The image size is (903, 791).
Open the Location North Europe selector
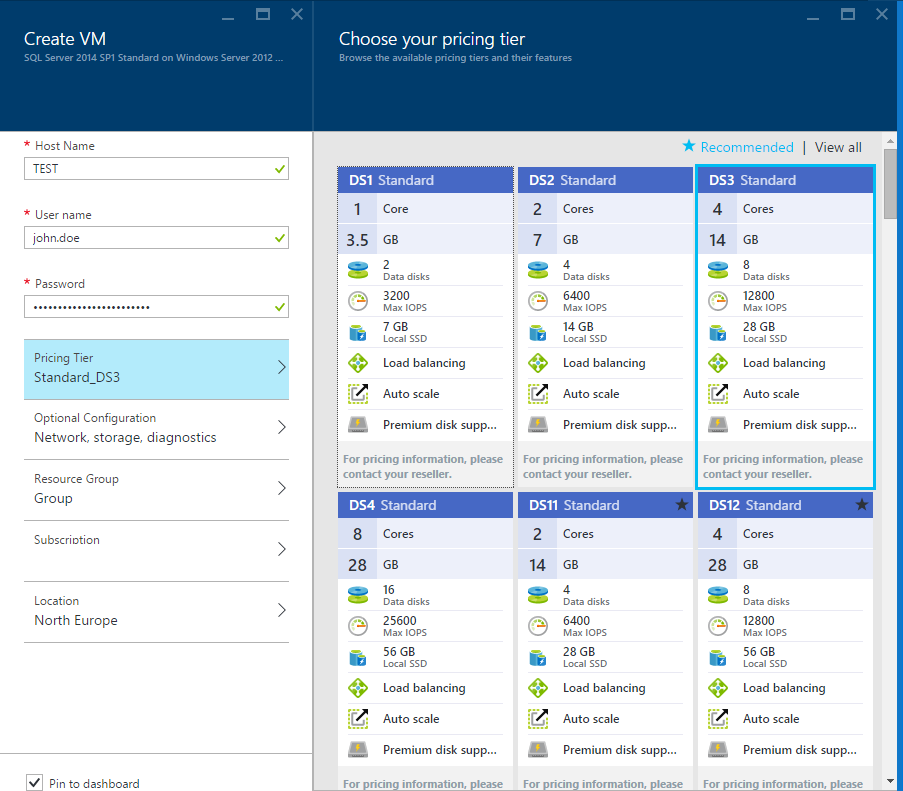pyautogui.click(x=156, y=611)
